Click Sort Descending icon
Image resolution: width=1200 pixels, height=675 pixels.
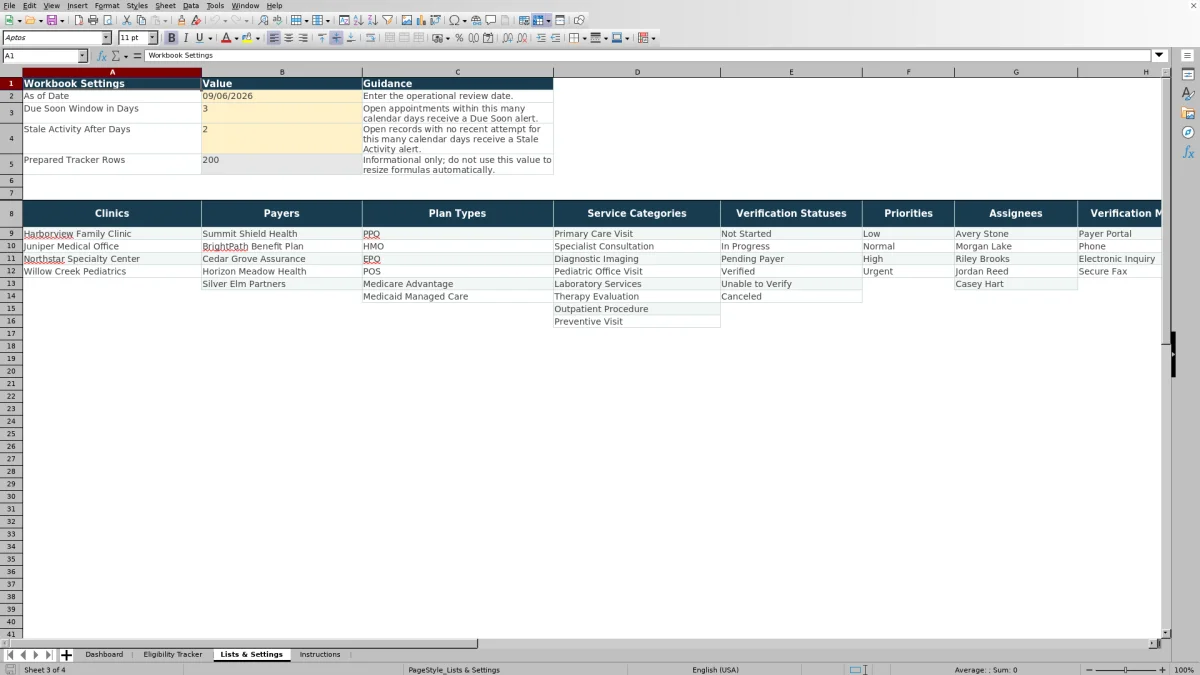(372, 20)
